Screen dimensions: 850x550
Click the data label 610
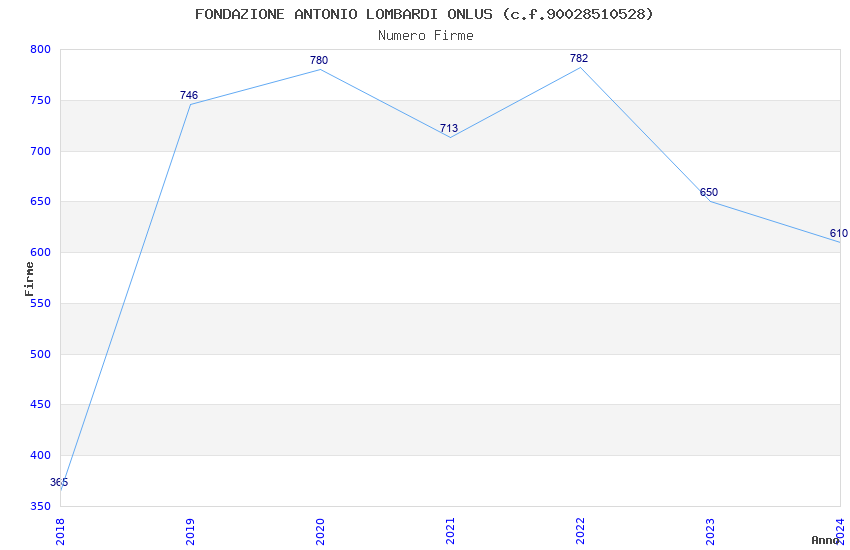click(x=839, y=234)
